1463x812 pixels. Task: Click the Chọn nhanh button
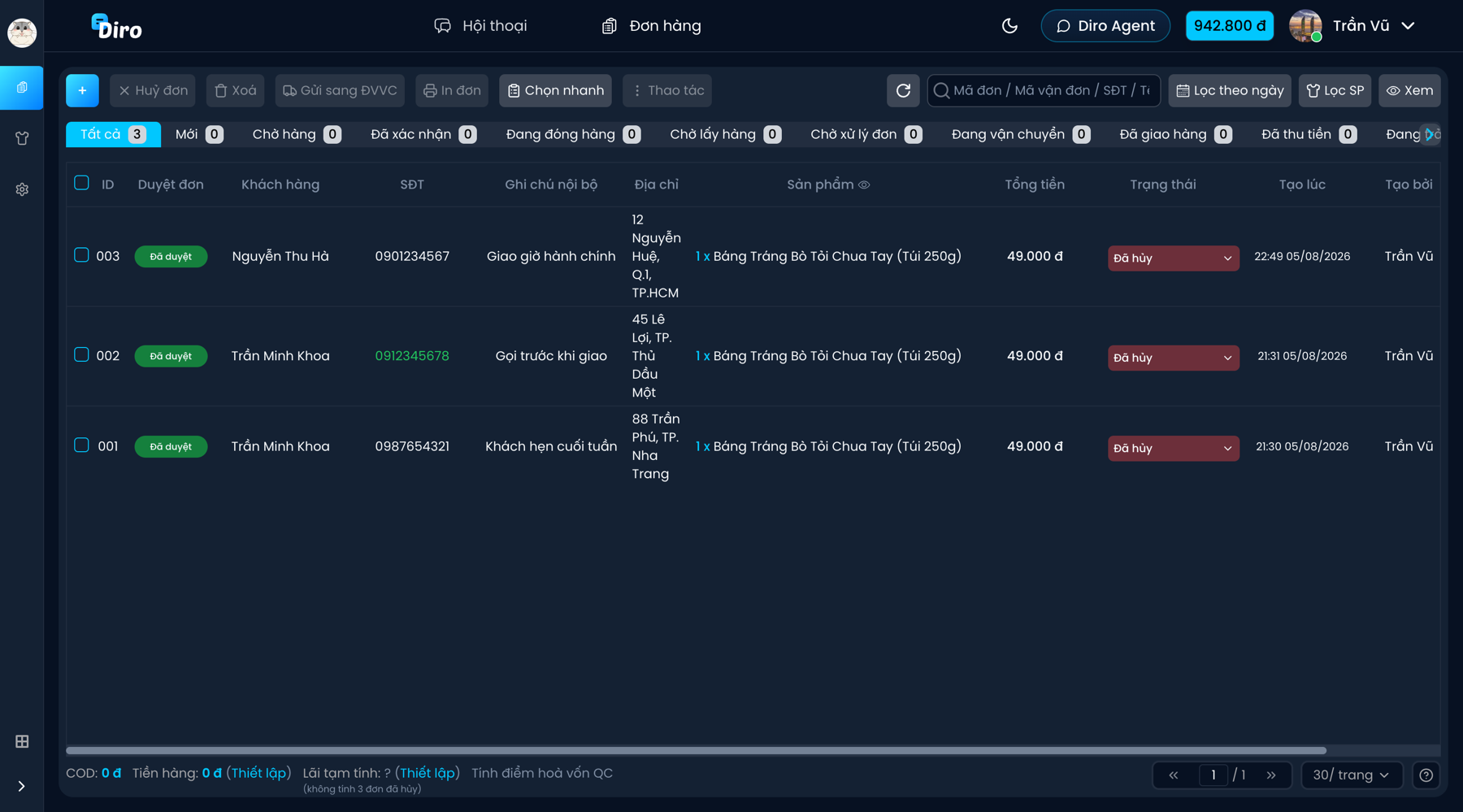(x=556, y=90)
